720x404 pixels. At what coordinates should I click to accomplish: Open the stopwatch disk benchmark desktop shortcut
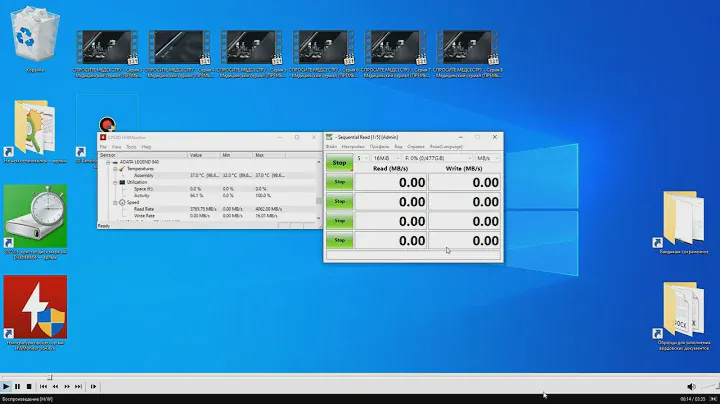point(34,217)
